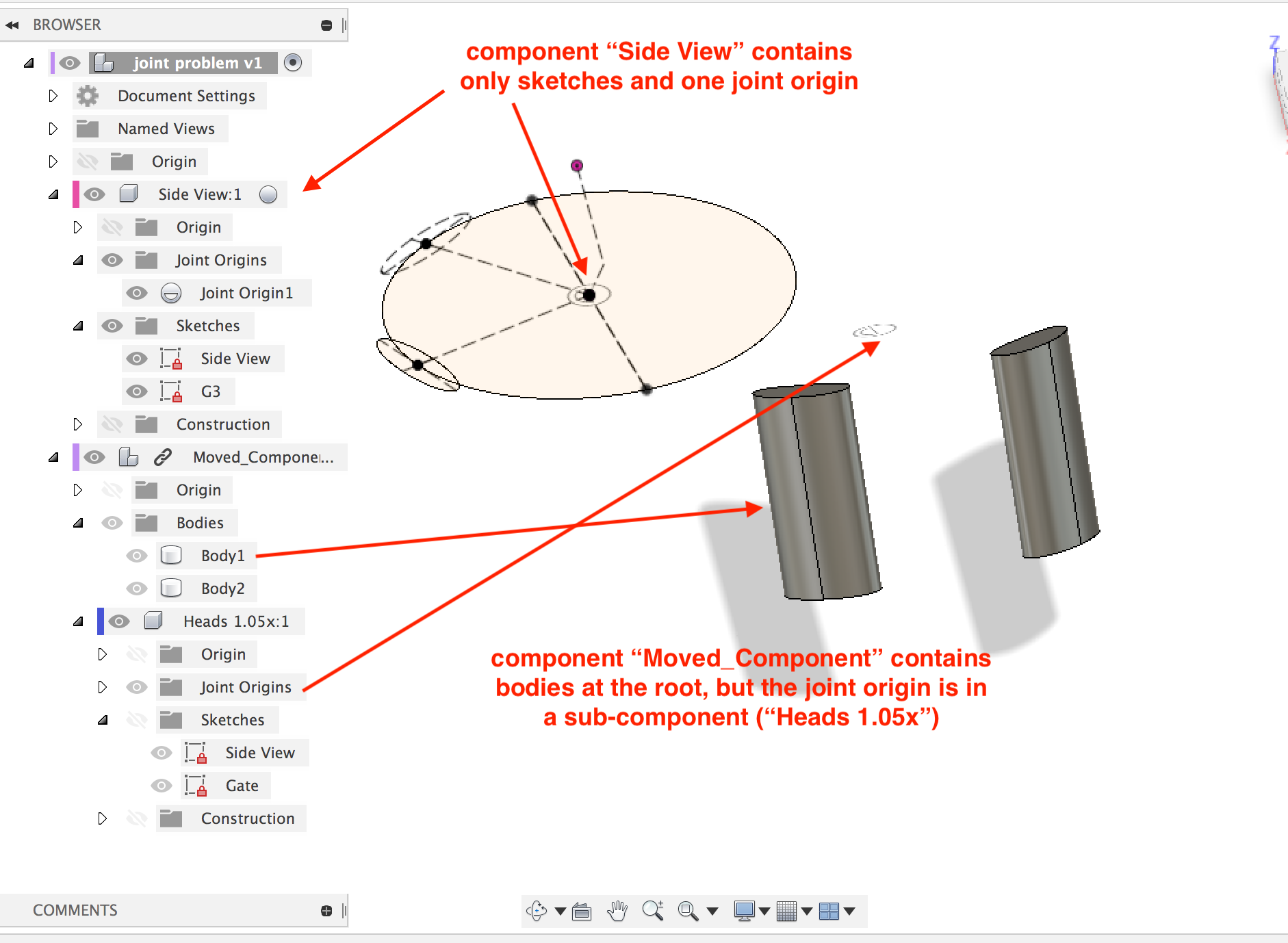Hide the Body1 body
1288x943 pixels.
(136, 555)
